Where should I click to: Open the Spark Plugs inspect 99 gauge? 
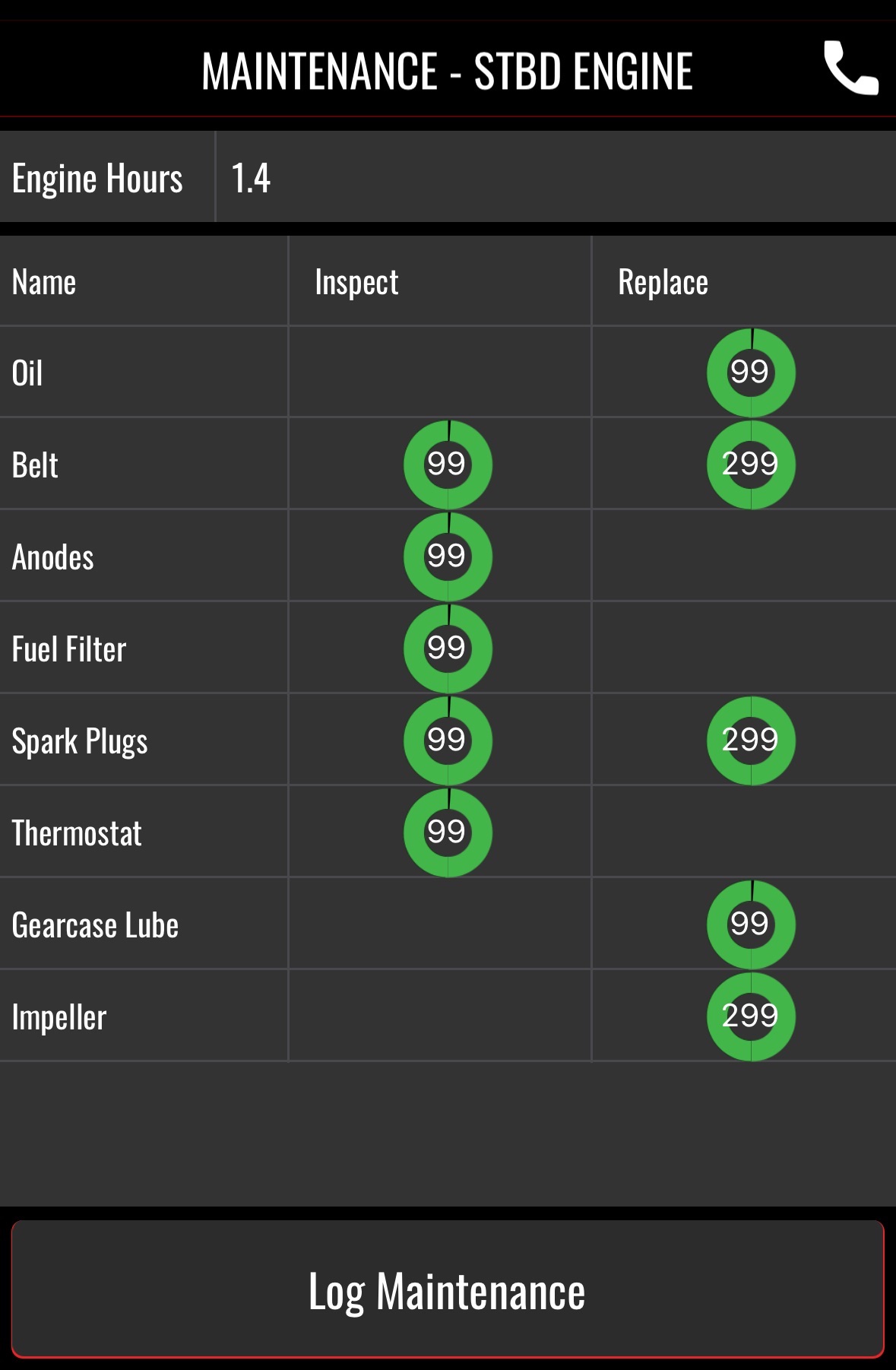coord(448,740)
